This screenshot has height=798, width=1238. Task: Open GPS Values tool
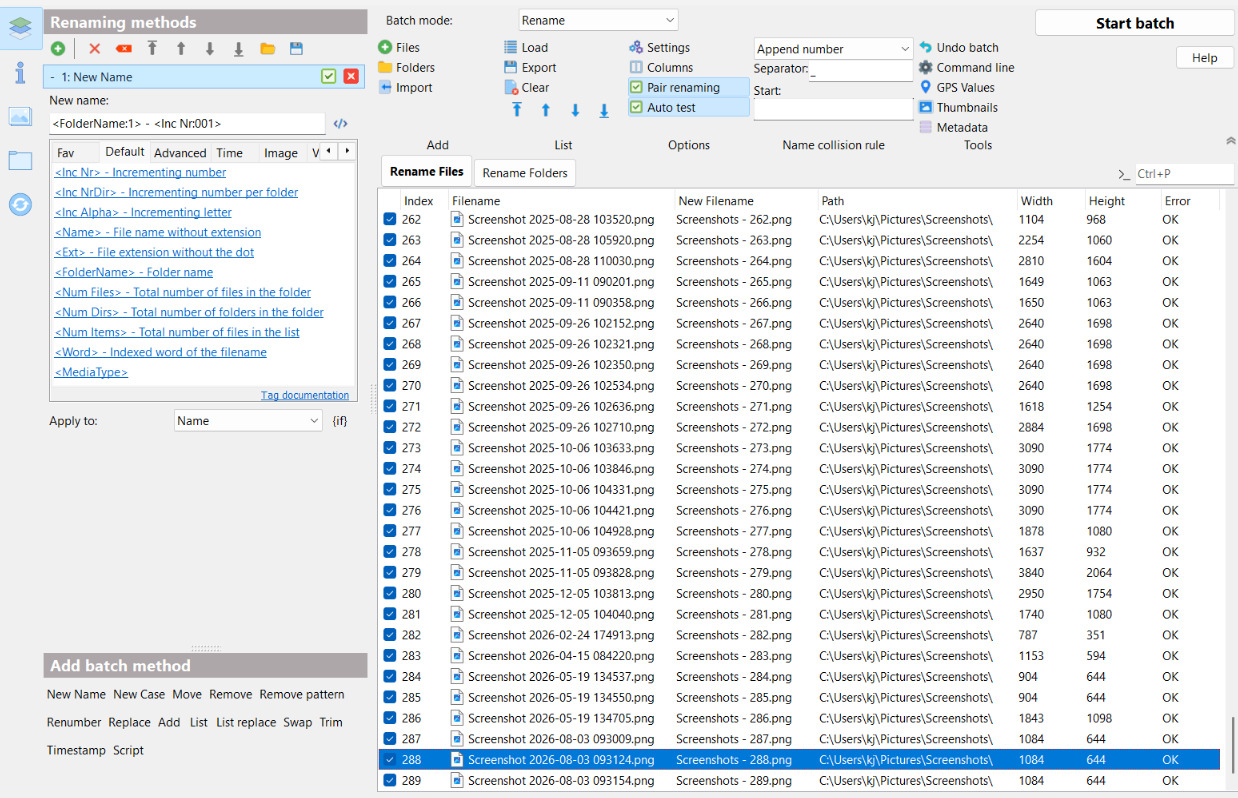point(925,87)
